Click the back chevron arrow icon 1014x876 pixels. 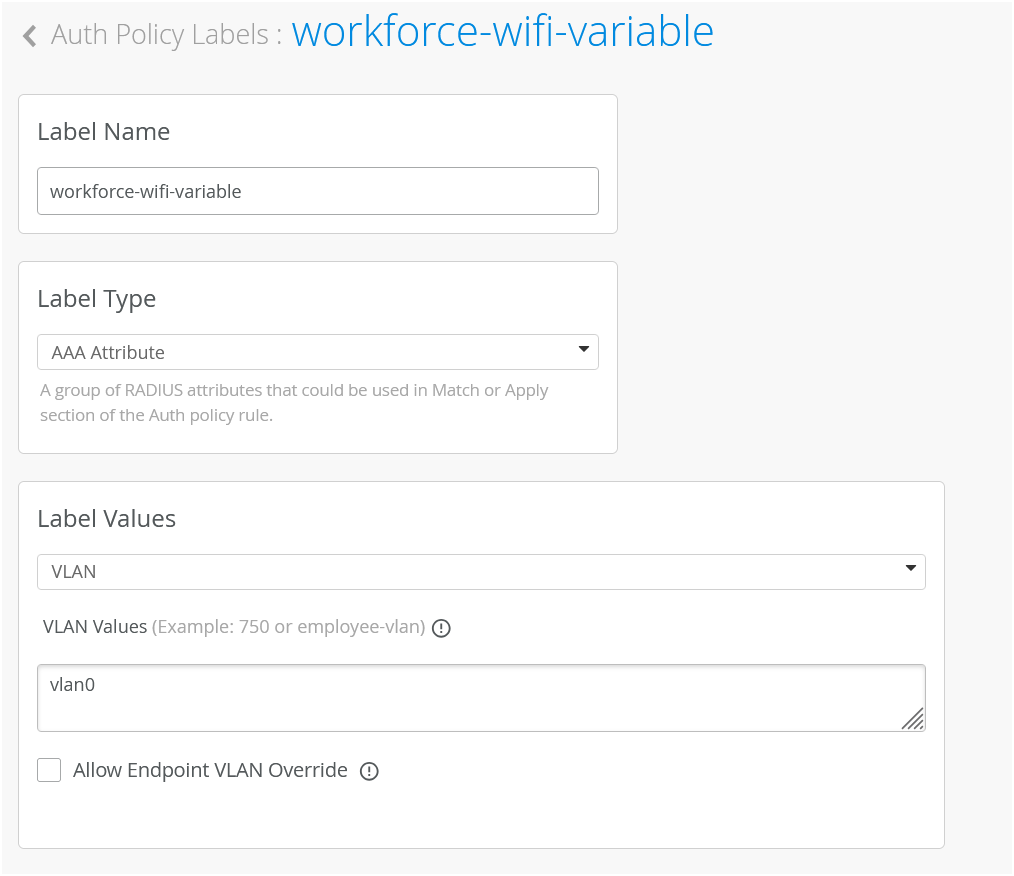[30, 36]
